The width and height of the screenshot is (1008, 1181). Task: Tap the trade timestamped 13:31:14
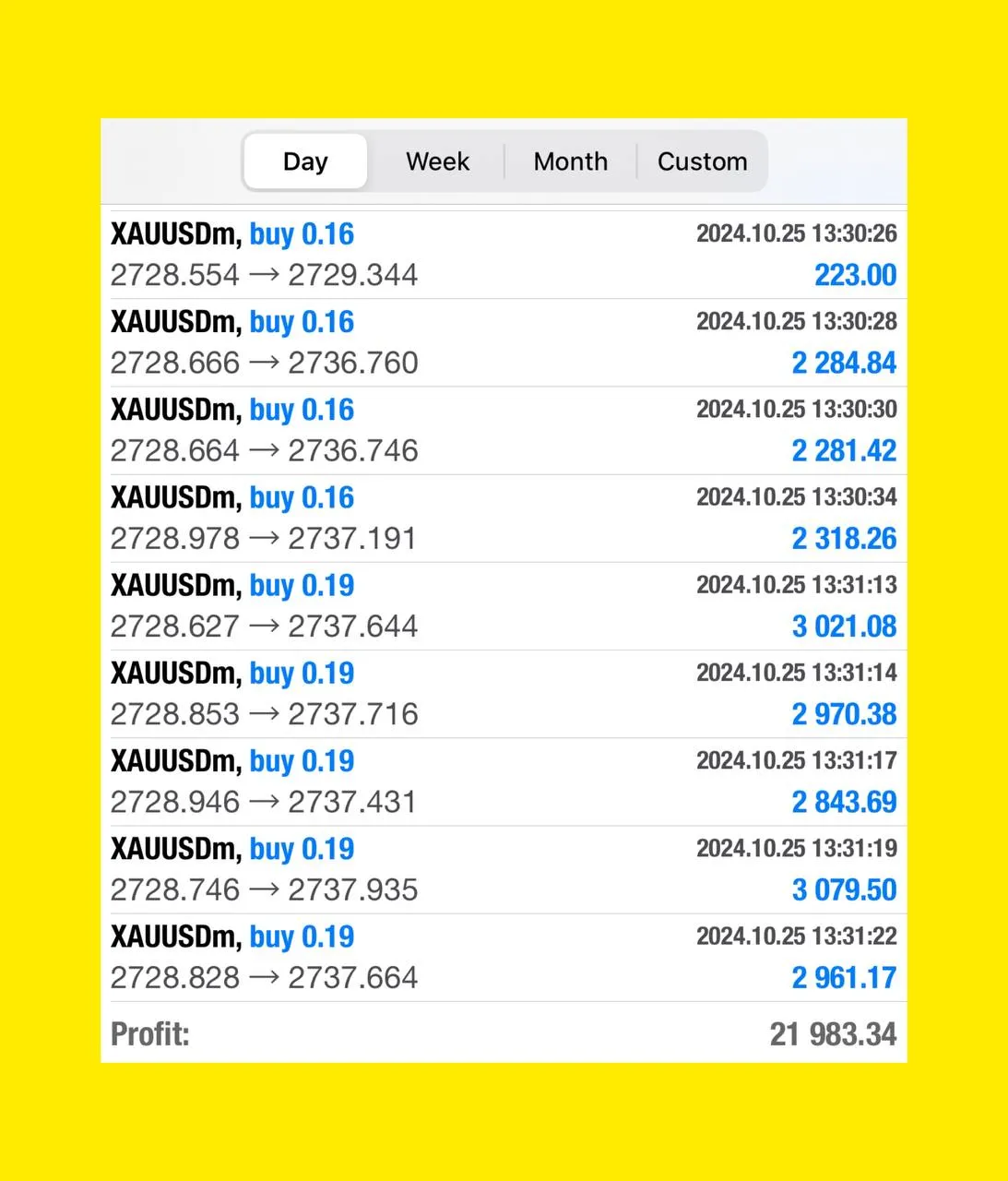[x=504, y=694]
